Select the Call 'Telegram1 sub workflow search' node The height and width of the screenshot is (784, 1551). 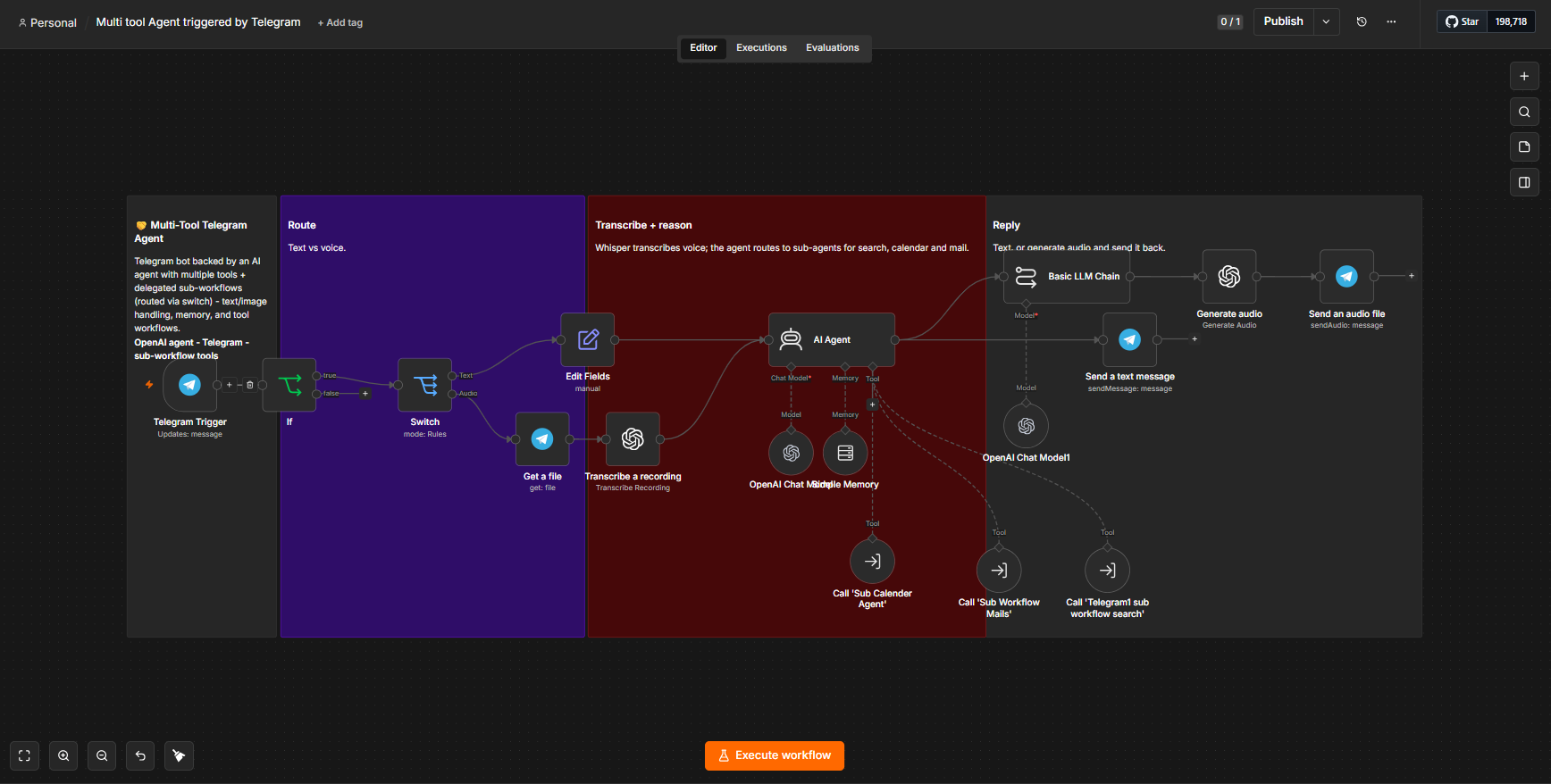coord(1108,571)
